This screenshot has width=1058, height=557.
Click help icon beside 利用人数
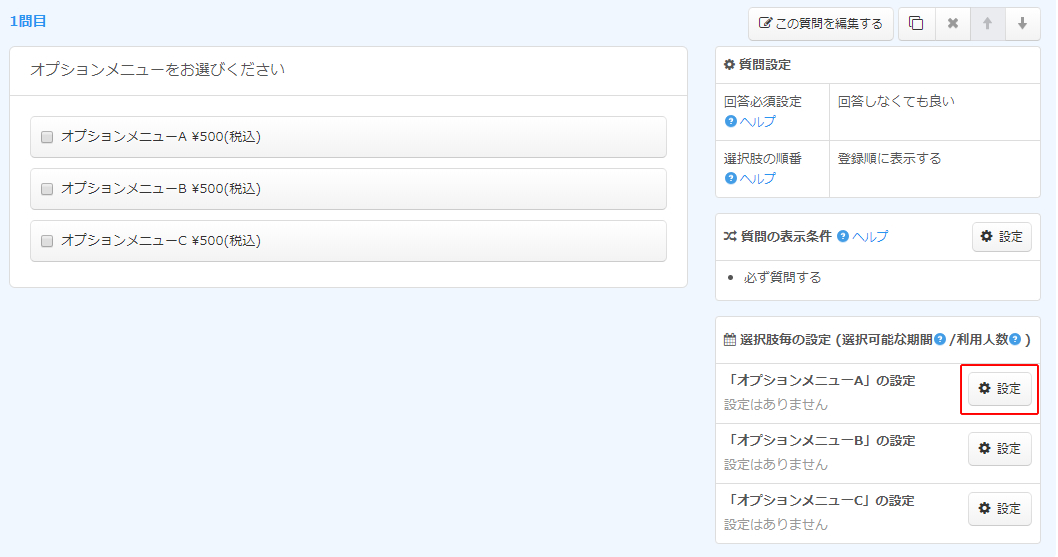tap(1015, 340)
